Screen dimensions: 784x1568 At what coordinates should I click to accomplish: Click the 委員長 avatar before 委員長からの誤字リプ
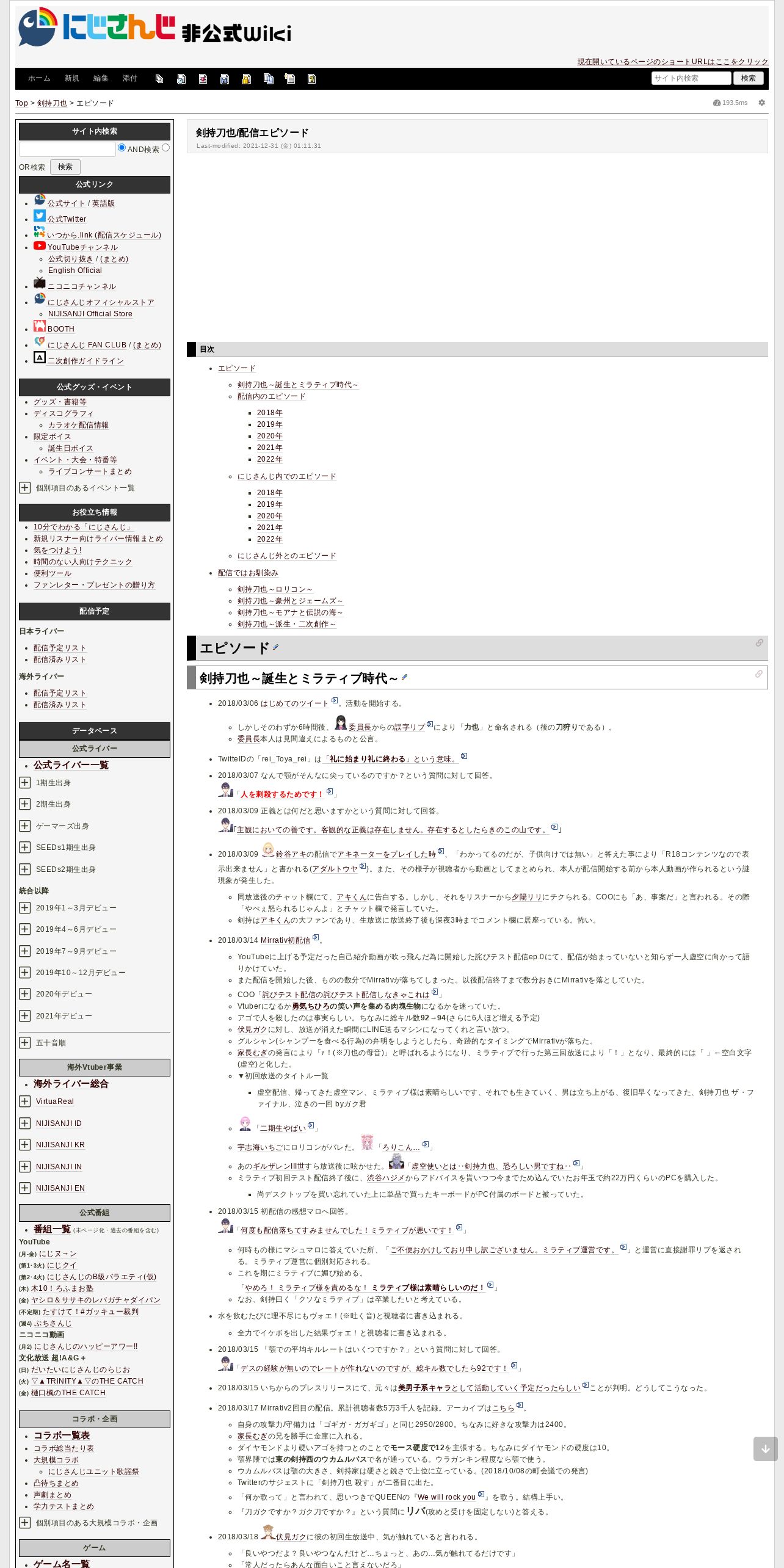click(x=341, y=722)
